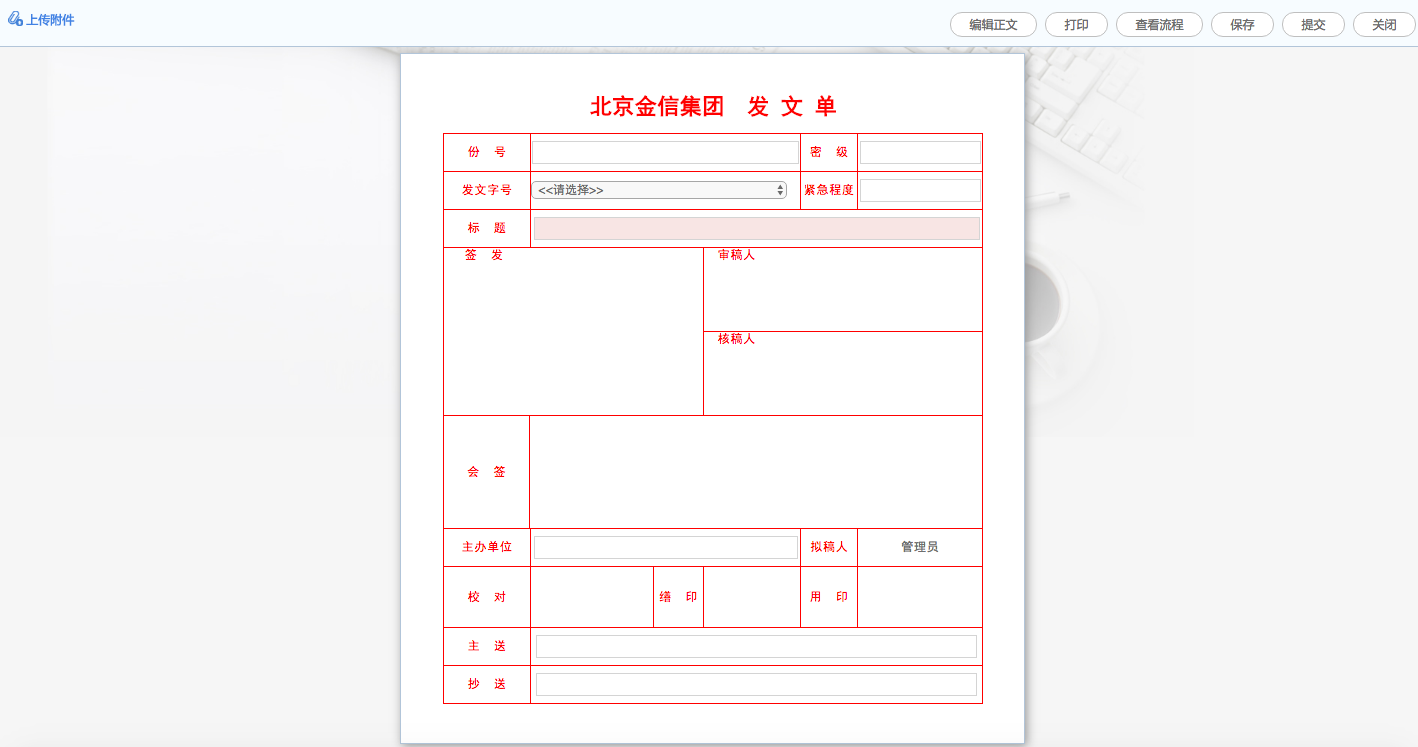Click the 密级 security level field
This screenshot has width=1418, height=747.
pyautogui.click(x=919, y=151)
